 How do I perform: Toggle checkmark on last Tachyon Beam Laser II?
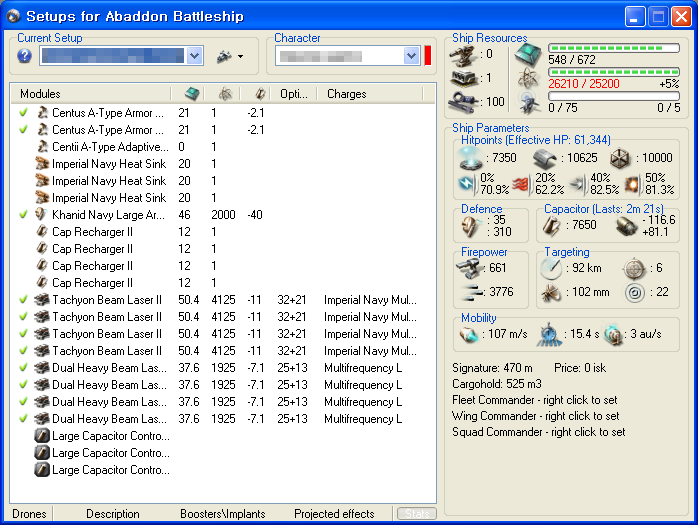tap(24, 350)
